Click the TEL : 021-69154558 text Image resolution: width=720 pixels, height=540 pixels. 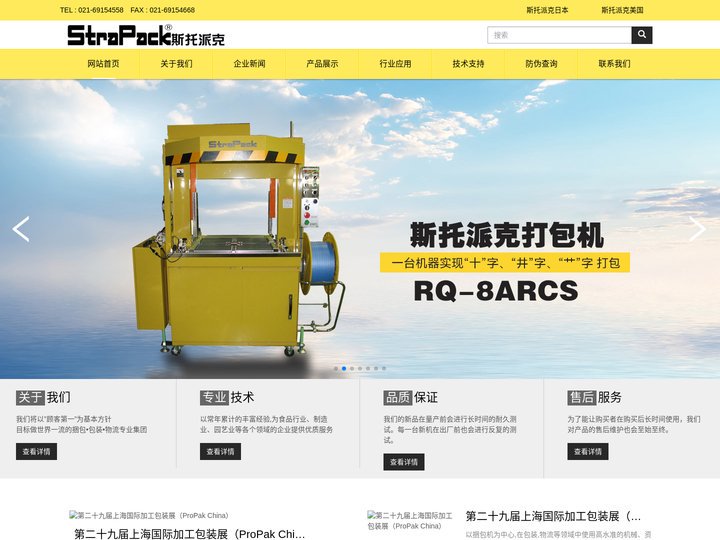[x=91, y=10]
